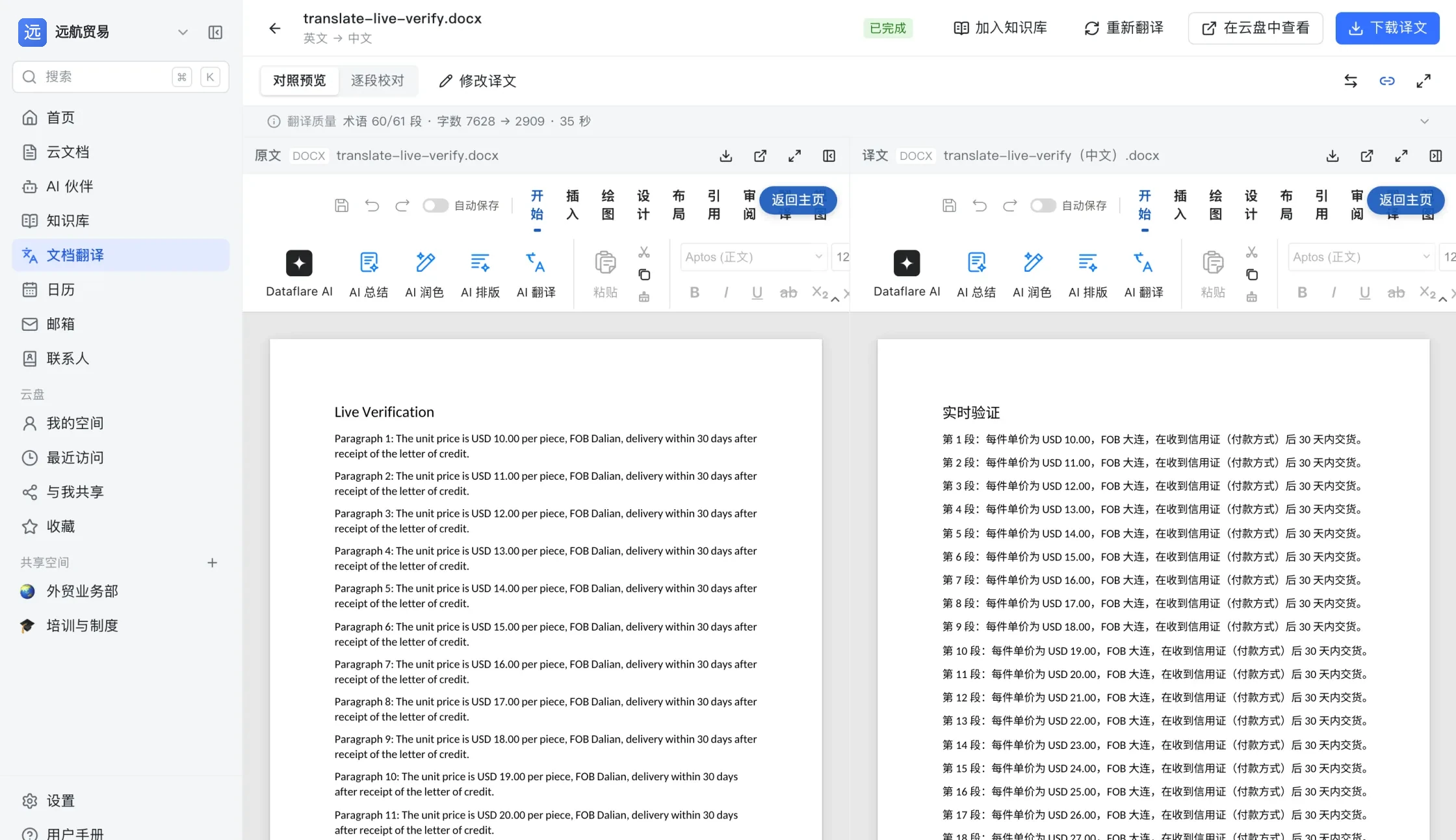The width and height of the screenshot is (1456, 840).
Task: Open Aptos font dropdown in translation editor
Action: tap(1361, 257)
